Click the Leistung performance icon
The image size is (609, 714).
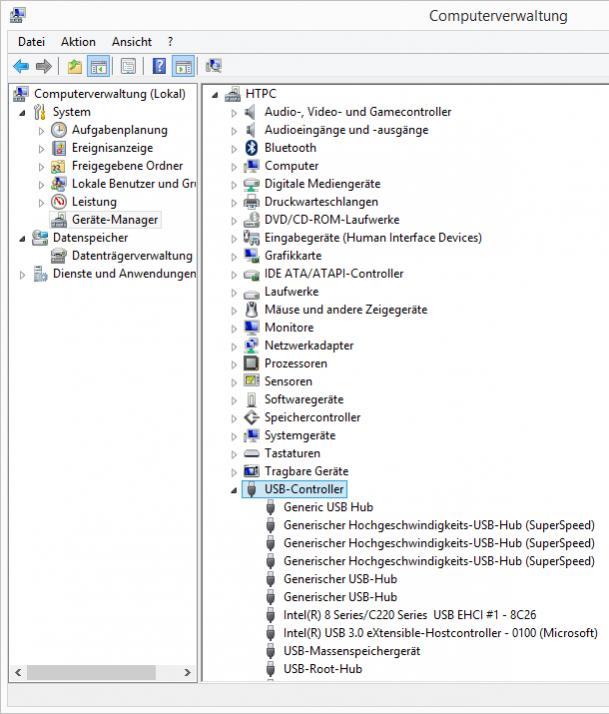pos(59,202)
